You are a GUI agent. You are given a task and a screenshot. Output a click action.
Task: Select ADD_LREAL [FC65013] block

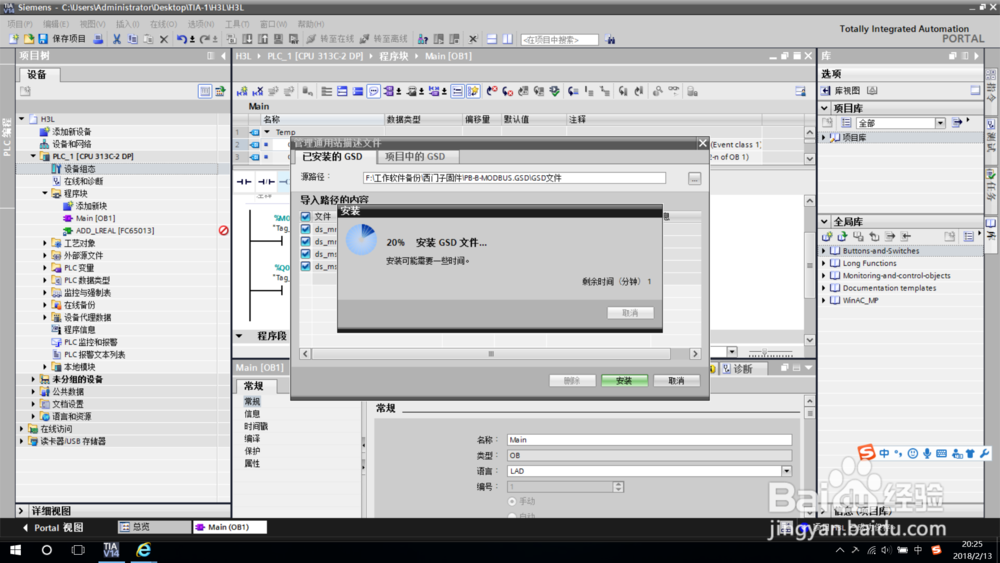click(115, 231)
